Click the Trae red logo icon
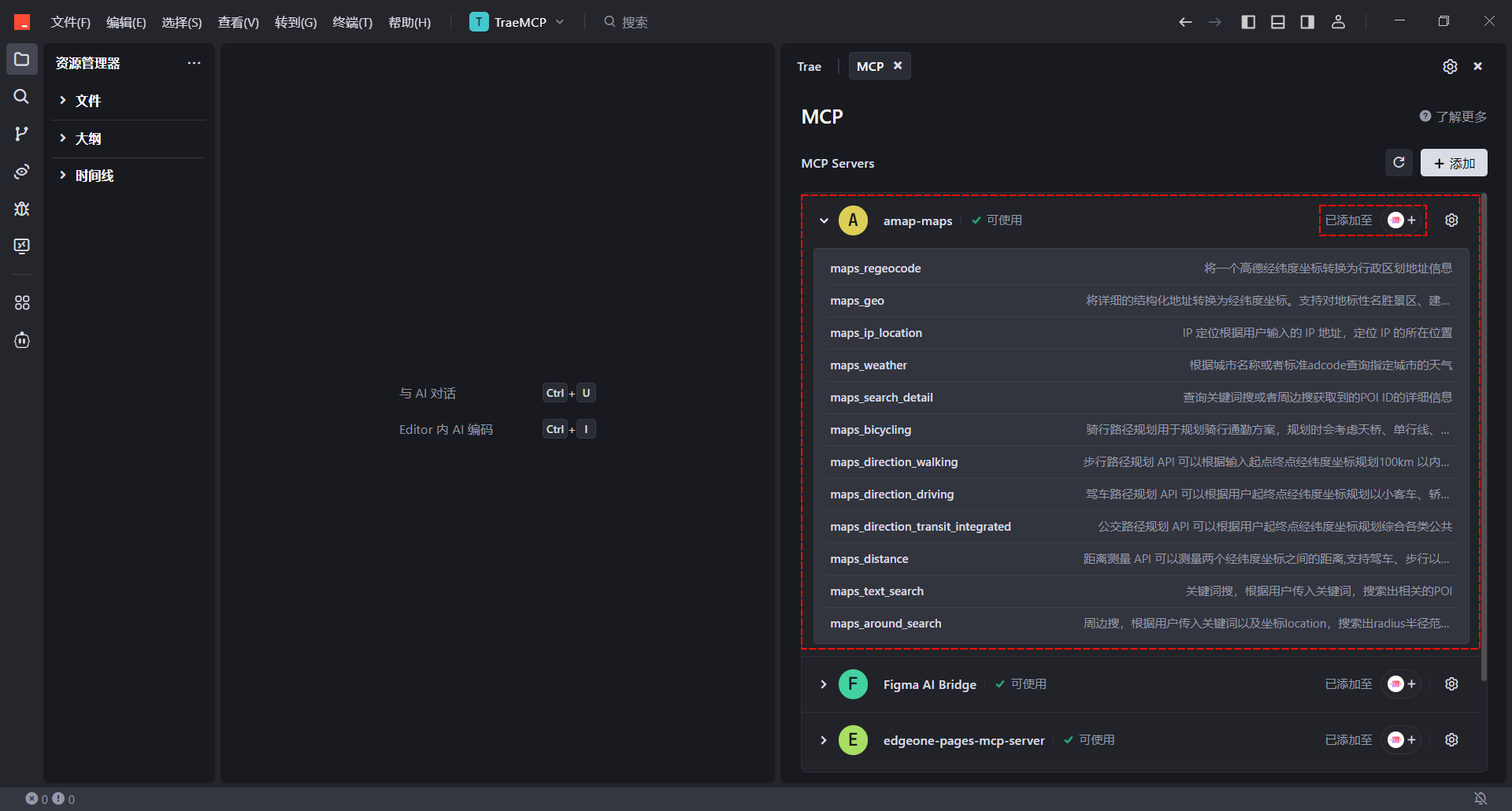The image size is (1512, 811). click(22, 22)
